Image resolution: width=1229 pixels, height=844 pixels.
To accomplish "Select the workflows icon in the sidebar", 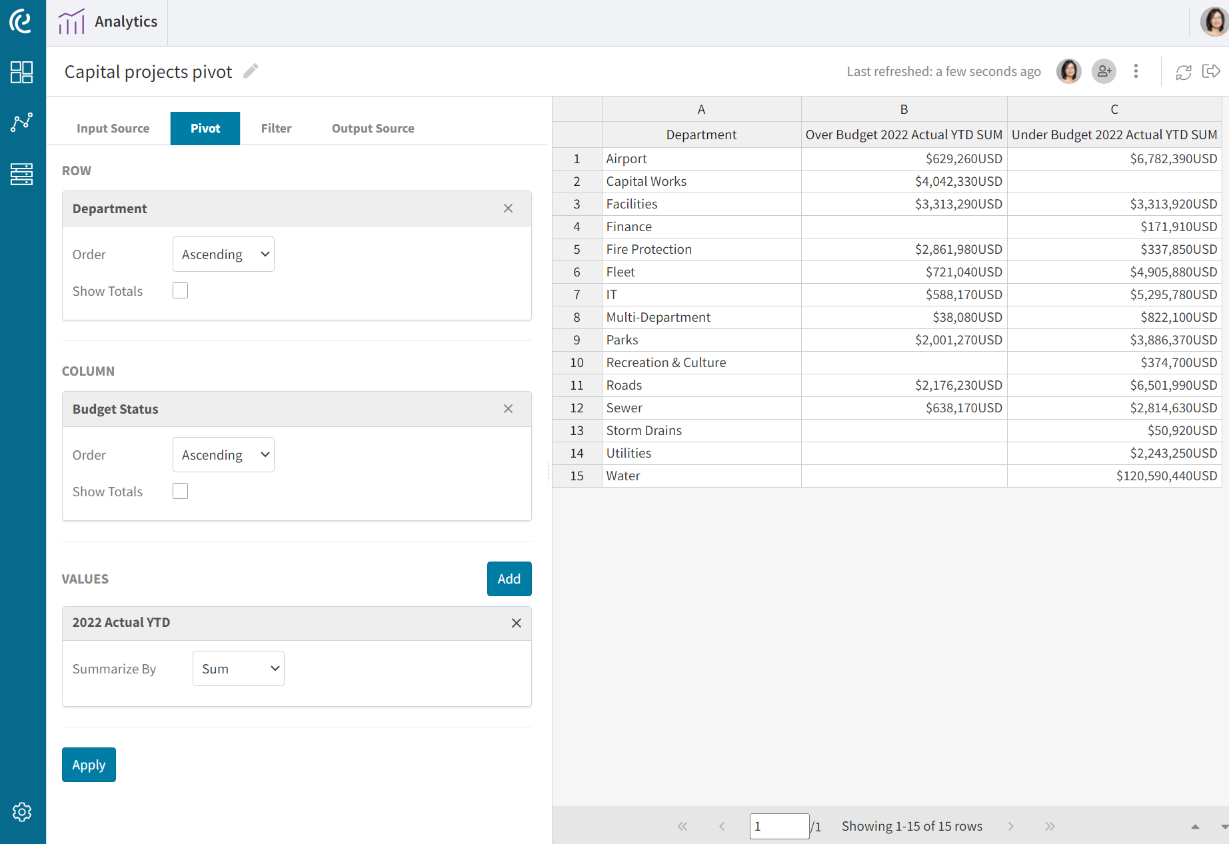I will pos(22,122).
